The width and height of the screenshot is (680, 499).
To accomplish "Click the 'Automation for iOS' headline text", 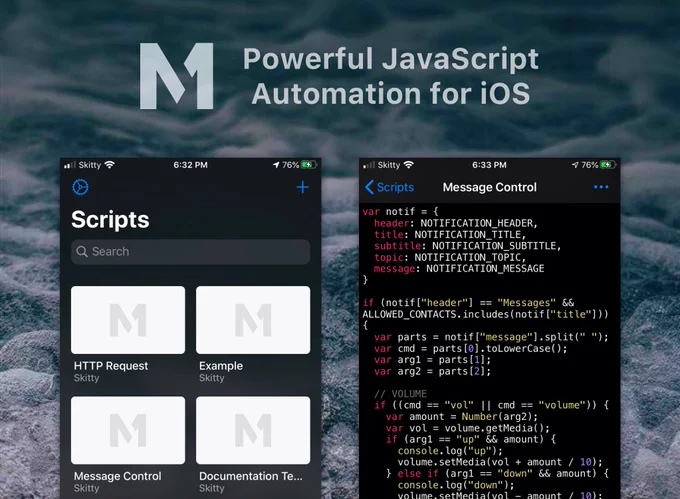I will [x=391, y=94].
